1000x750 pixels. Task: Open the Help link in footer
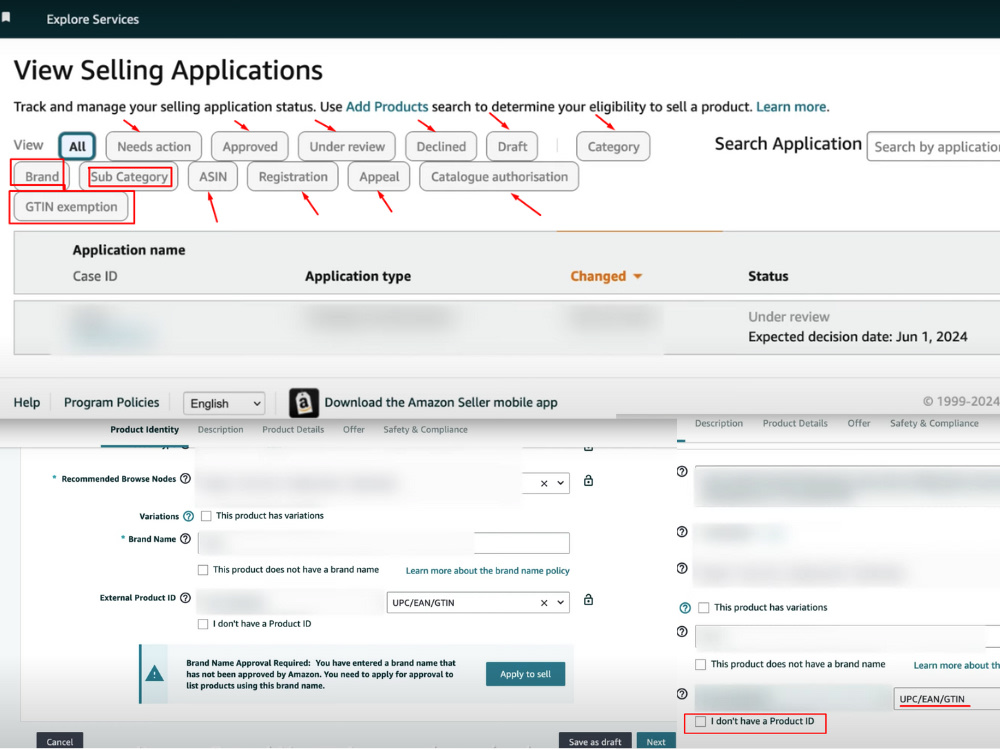[x=27, y=402]
